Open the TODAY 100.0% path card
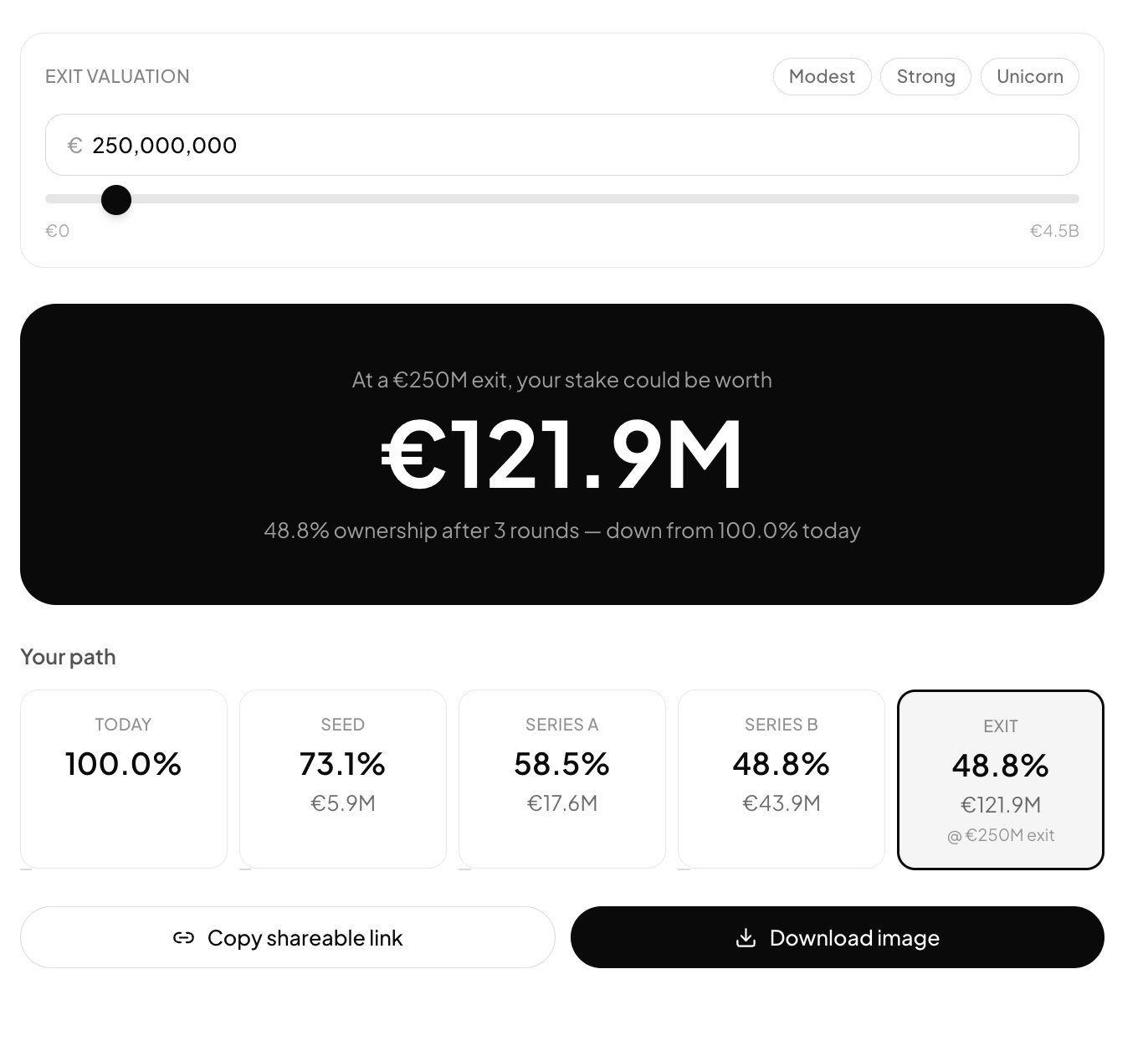 coord(124,778)
